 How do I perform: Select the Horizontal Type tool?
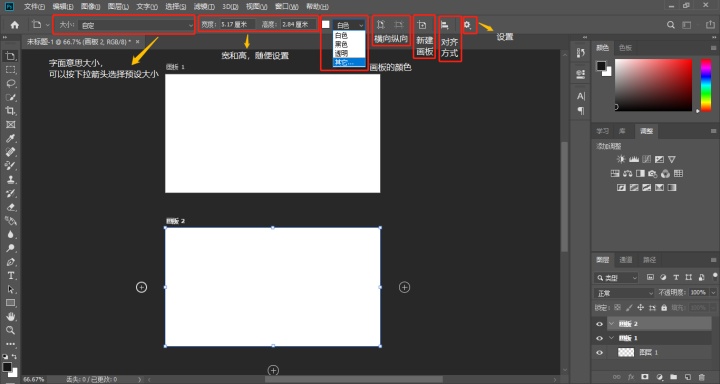pos(10,276)
